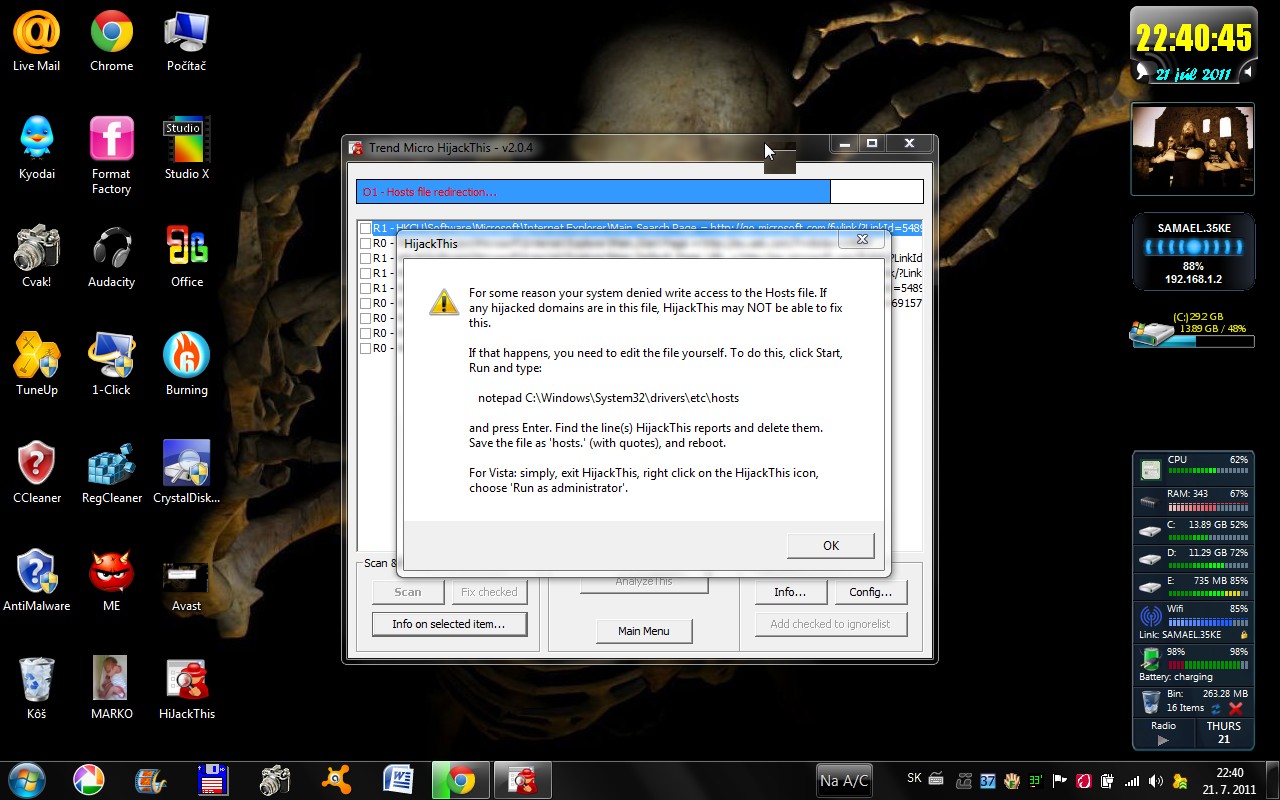Open Microsoft Word from the taskbar
This screenshot has width=1280, height=800.
click(398, 780)
